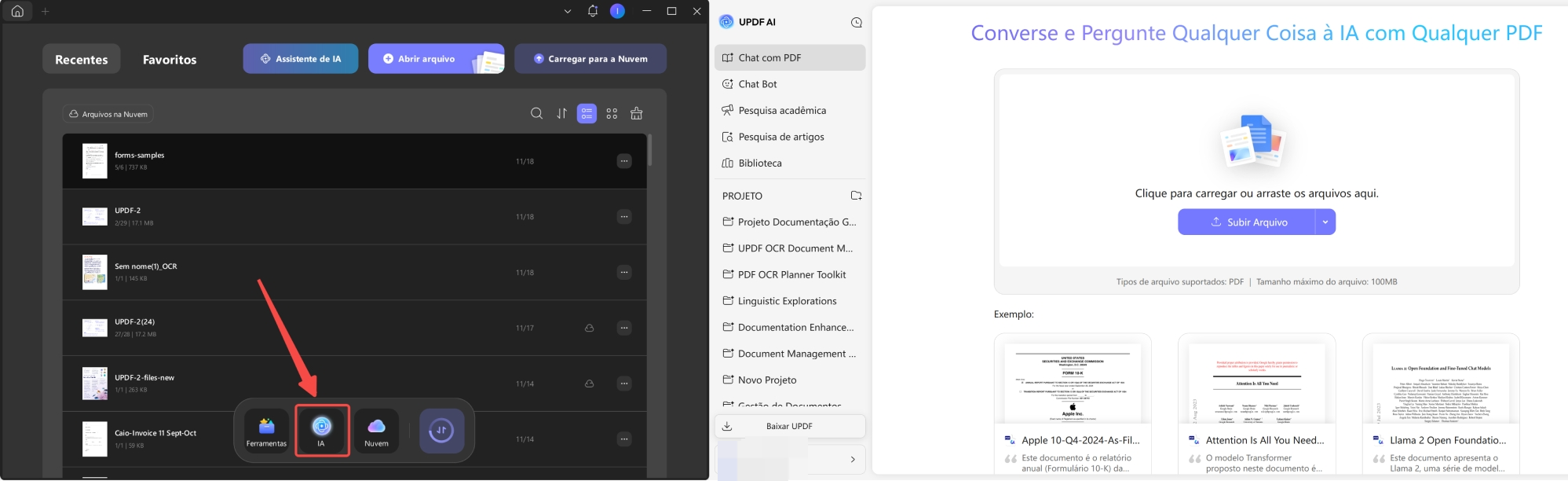Viewport: 1568px width, 481px height.
Task: Open PDF OCR Planner Toolkit project
Action: (790, 274)
